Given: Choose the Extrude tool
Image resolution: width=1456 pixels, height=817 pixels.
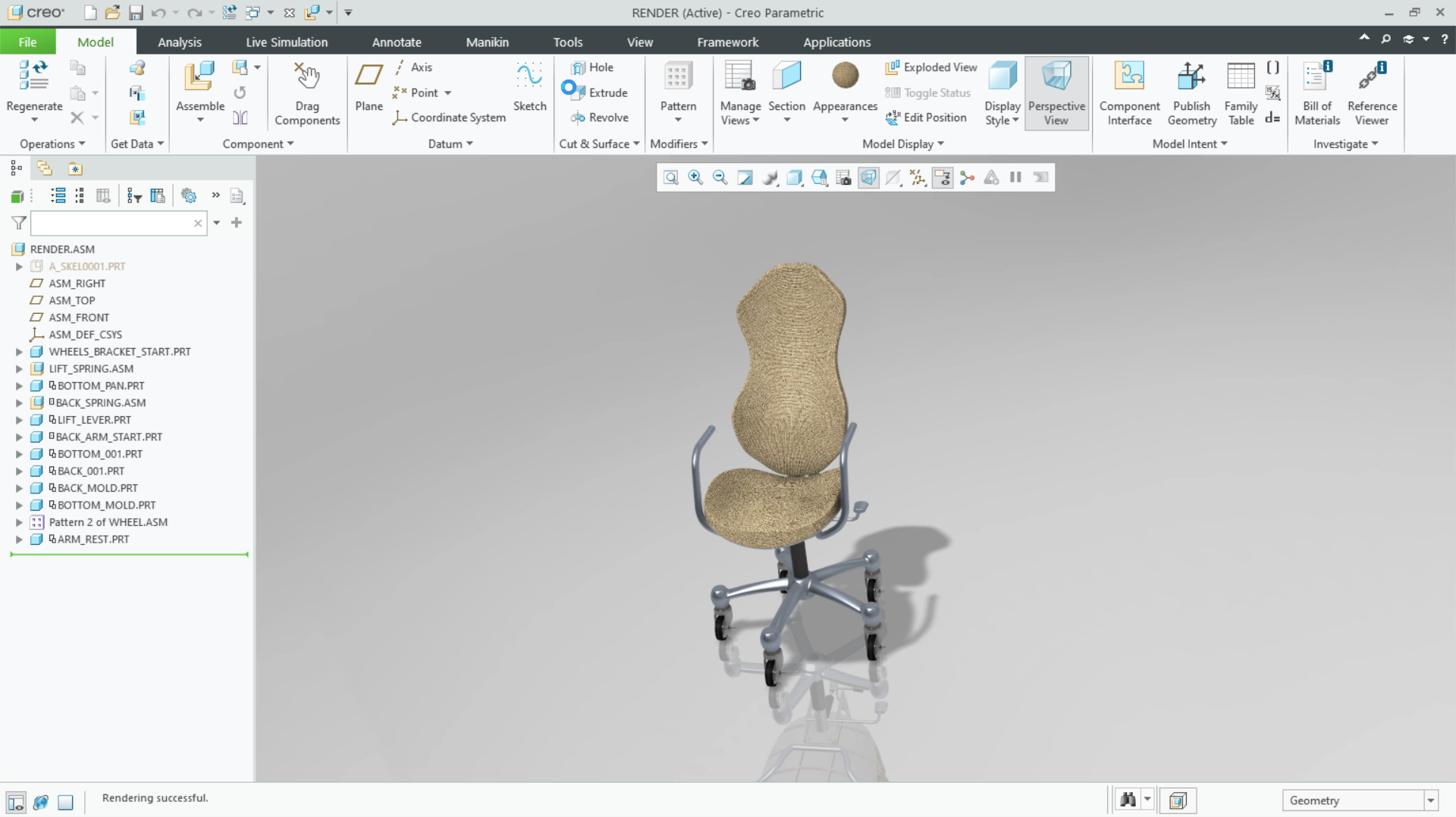Looking at the screenshot, I should pyautogui.click(x=599, y=92).
